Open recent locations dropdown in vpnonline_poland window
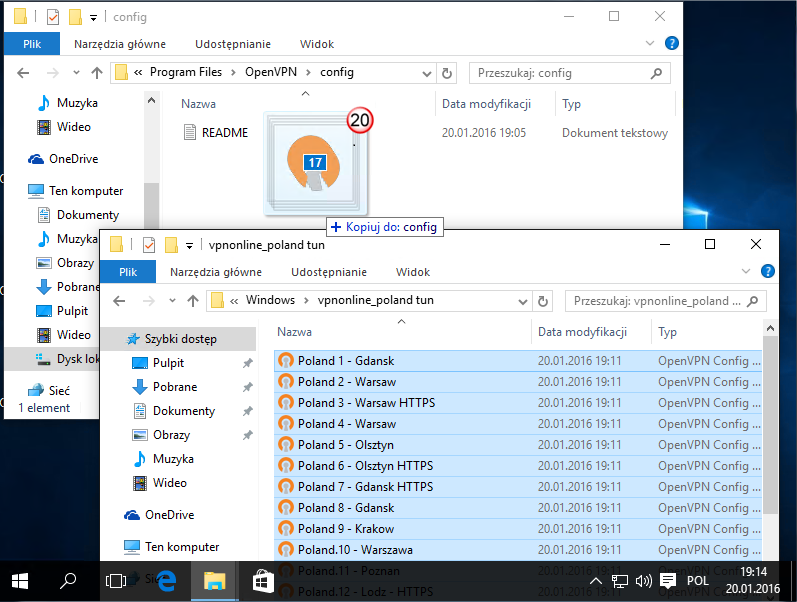This screenshot has width=797, height=602. point(172,300)
